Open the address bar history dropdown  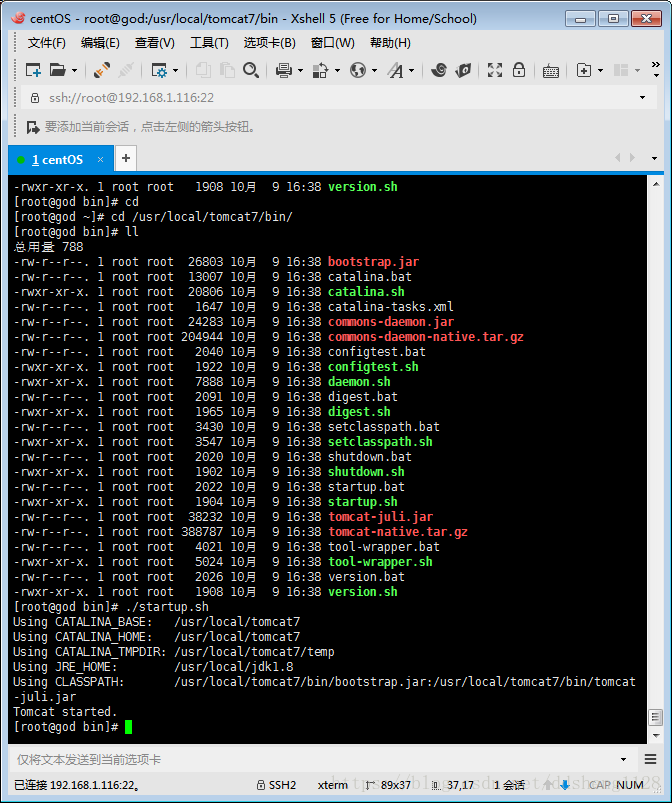pos(642,97)
